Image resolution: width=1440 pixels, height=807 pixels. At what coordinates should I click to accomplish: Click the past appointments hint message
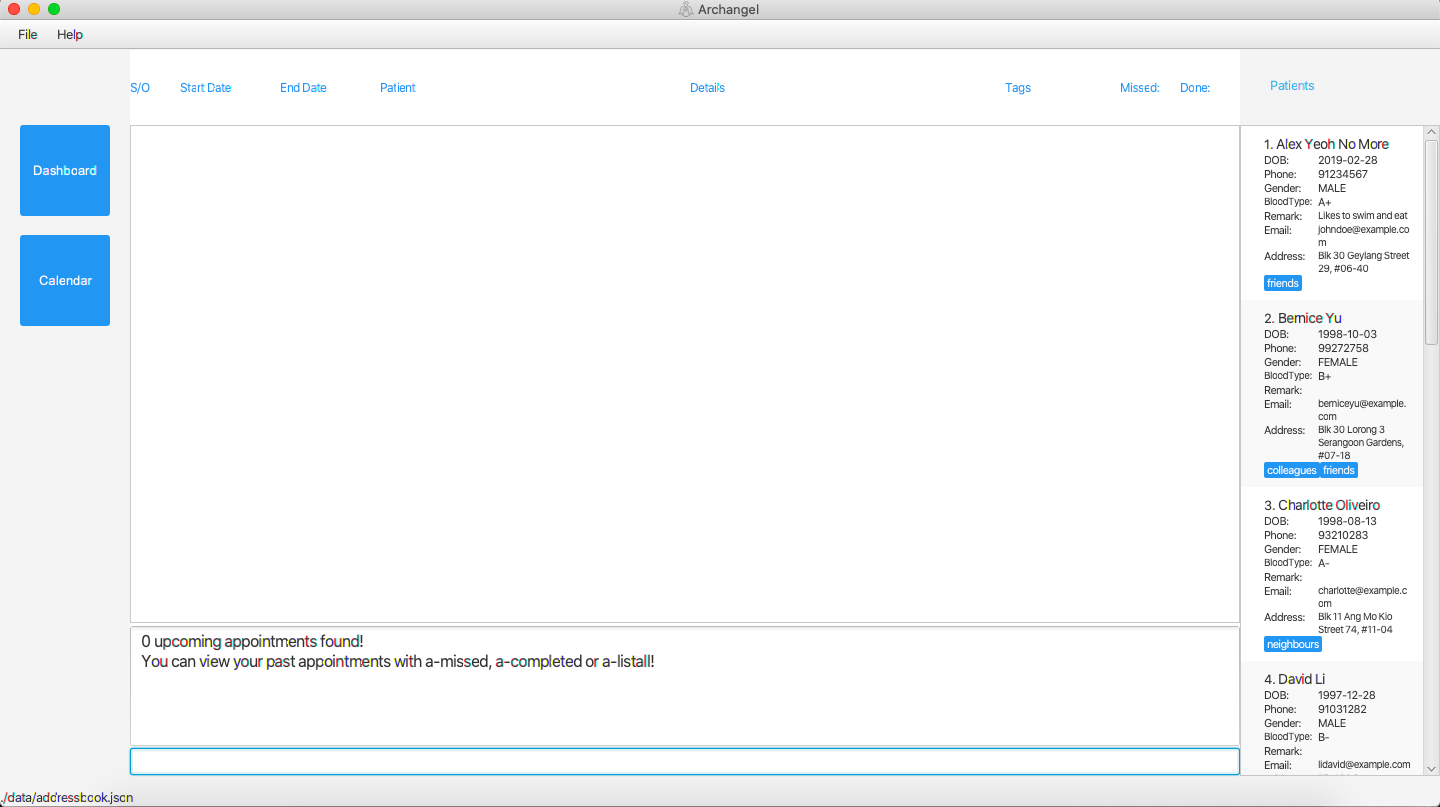pos(398,662)
